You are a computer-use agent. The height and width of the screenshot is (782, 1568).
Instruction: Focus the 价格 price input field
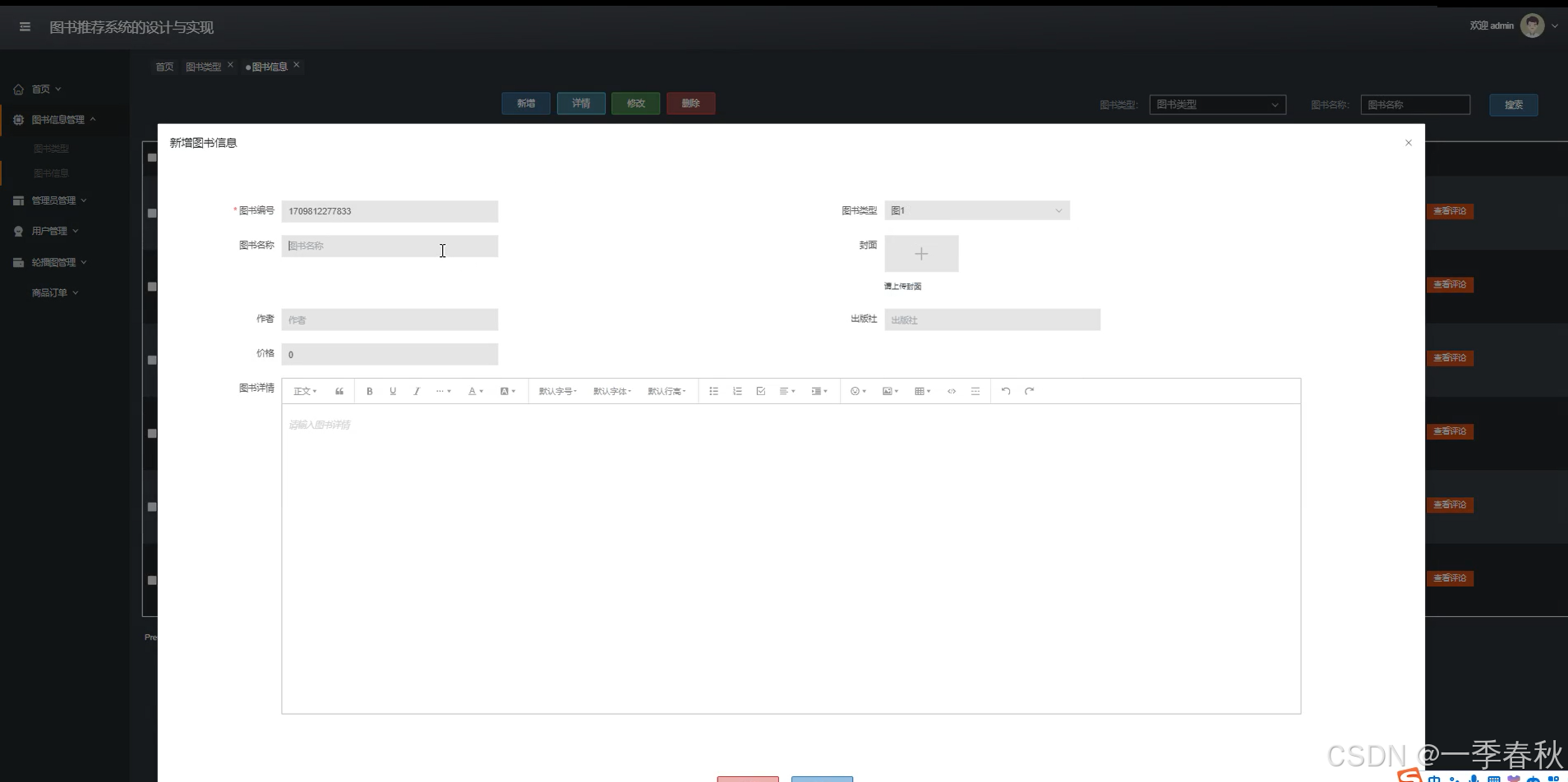pos(390,354)
